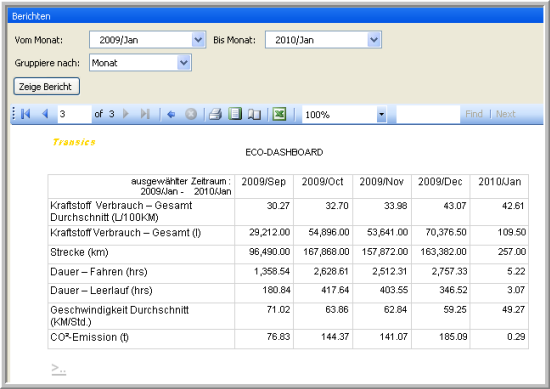Export report to Excel

(x=279, y=114)
